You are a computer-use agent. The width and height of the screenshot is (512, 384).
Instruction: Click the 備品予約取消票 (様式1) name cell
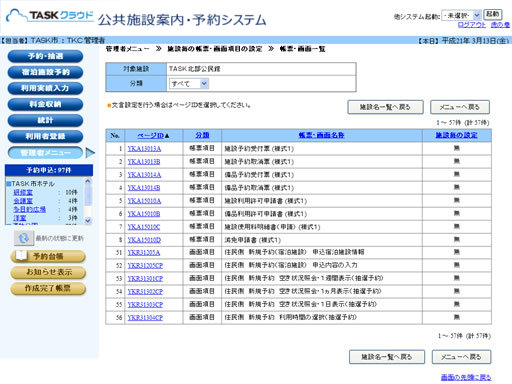coord(322,188)
